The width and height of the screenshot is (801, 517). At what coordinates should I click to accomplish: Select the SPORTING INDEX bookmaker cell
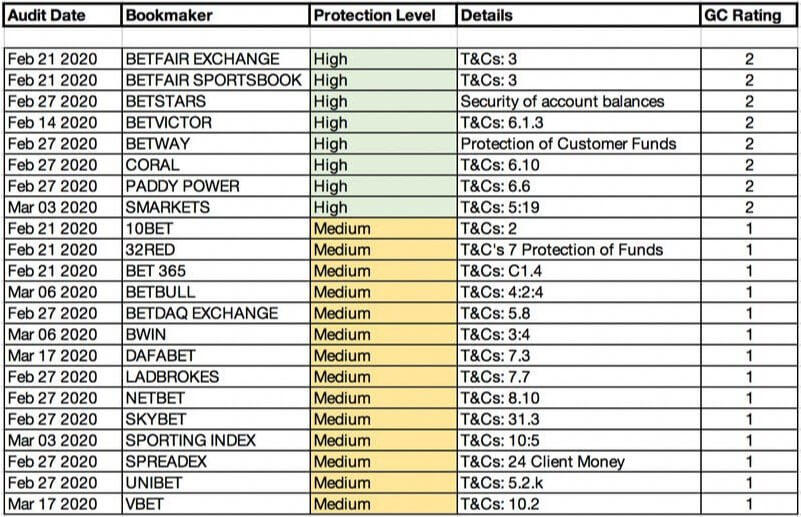point(215,440)
